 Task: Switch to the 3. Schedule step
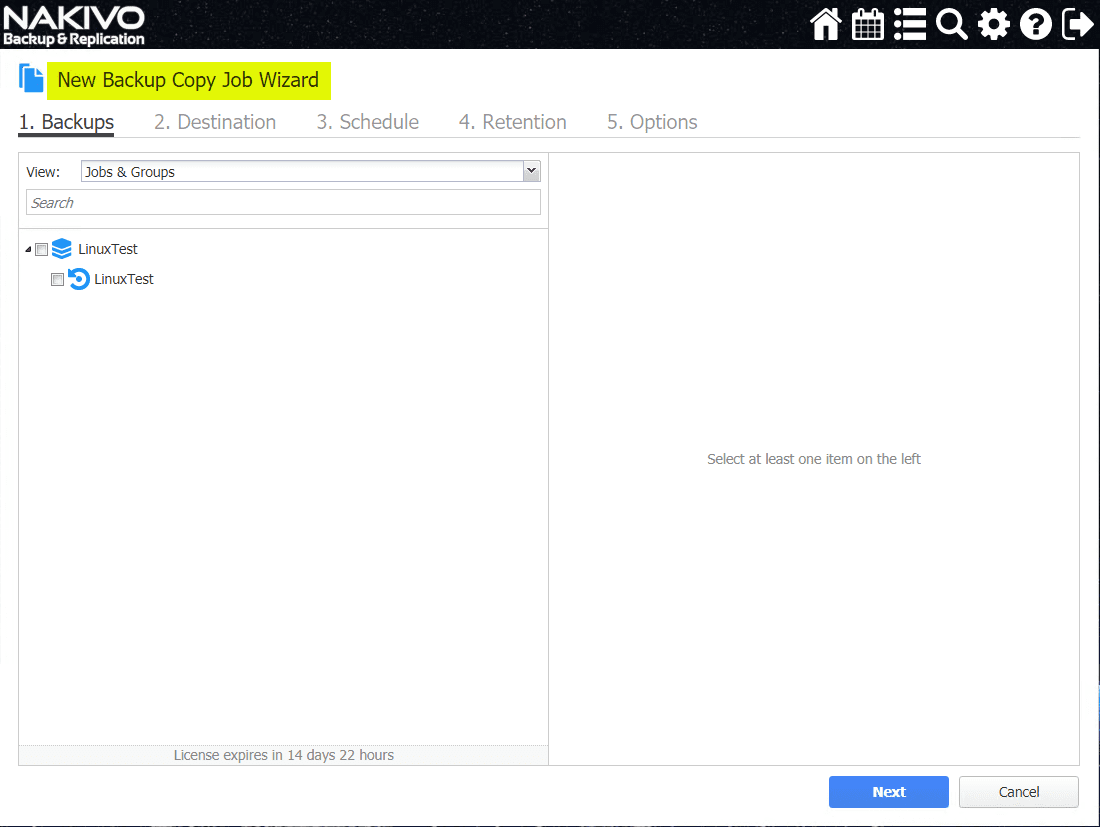point(367,122)
